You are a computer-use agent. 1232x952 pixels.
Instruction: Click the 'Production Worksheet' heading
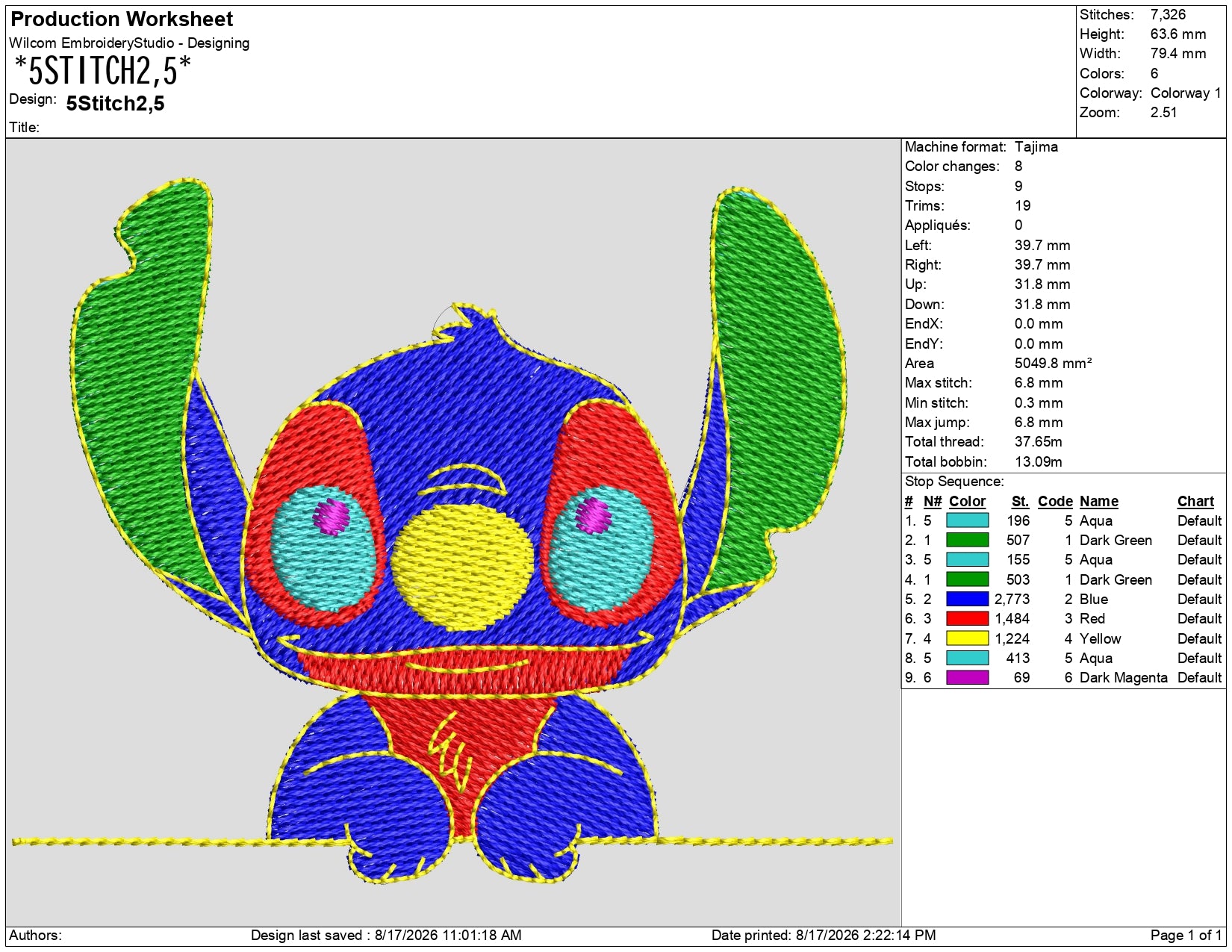[122, 19]
